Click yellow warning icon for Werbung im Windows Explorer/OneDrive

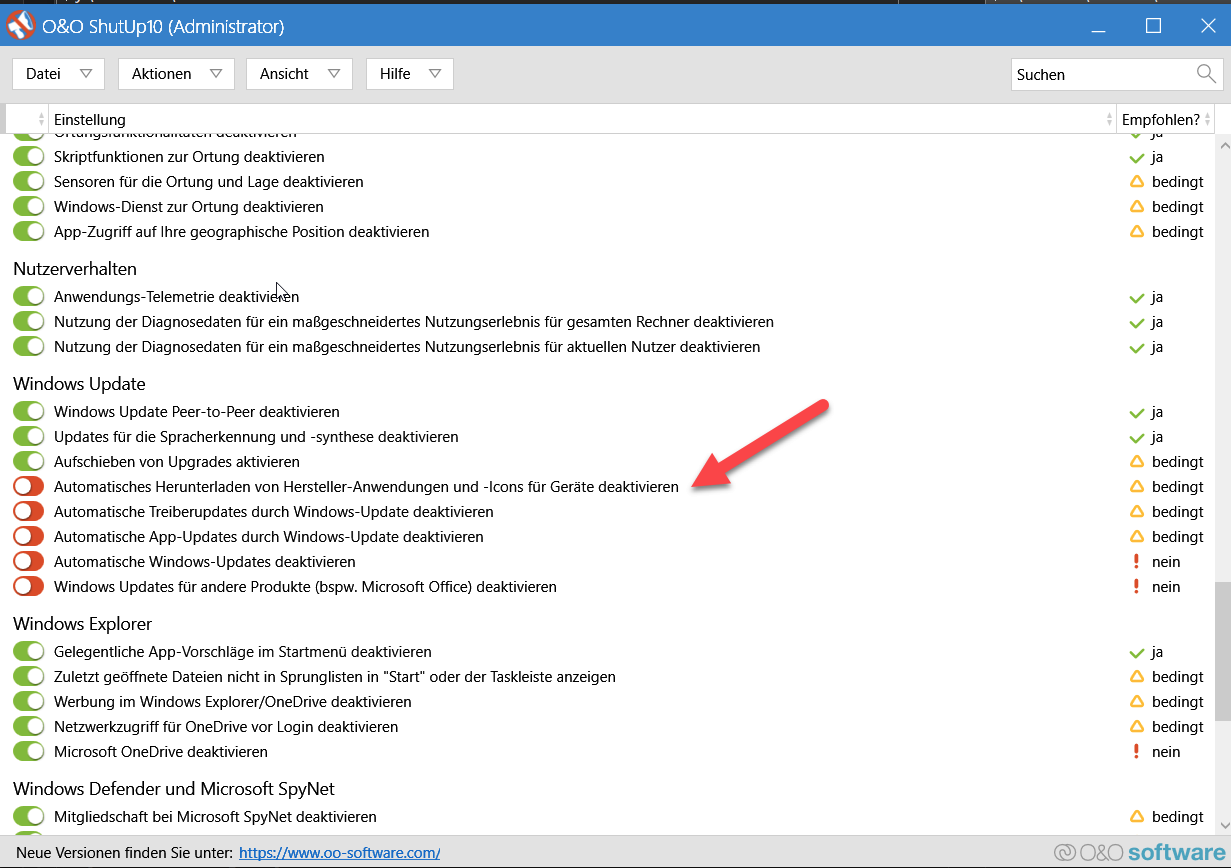(1136, 702)
